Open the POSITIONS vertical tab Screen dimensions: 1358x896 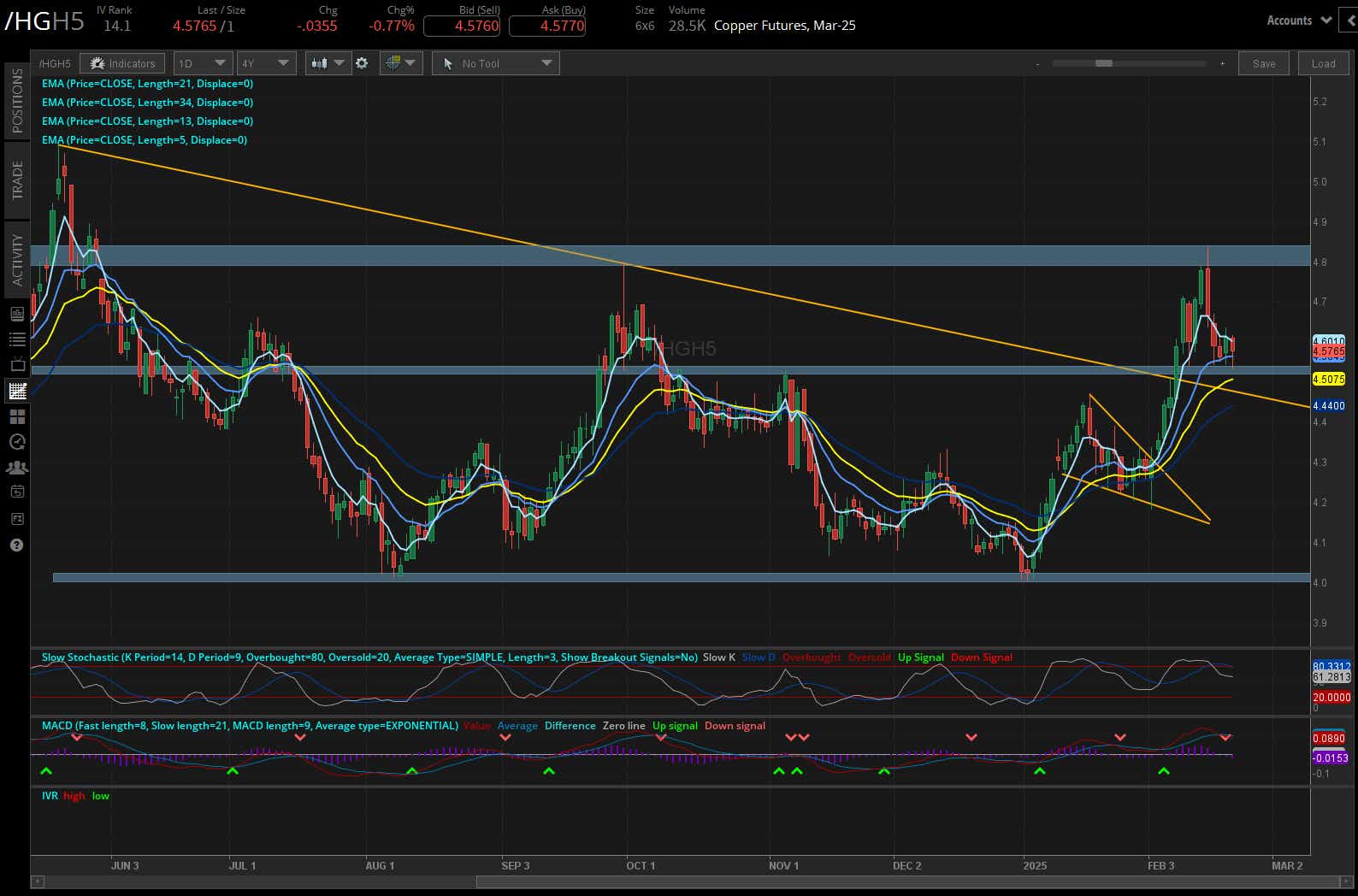tap(17, 101)
